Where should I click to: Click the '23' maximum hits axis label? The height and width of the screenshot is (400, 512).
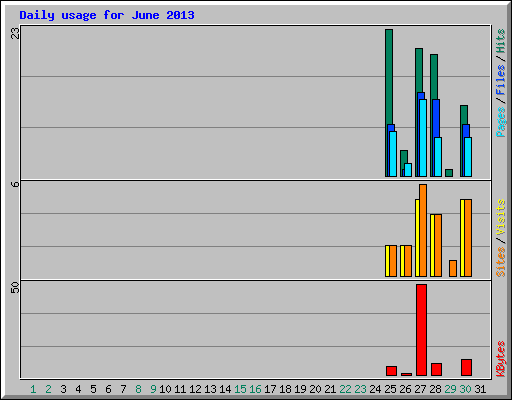point(15,33)
